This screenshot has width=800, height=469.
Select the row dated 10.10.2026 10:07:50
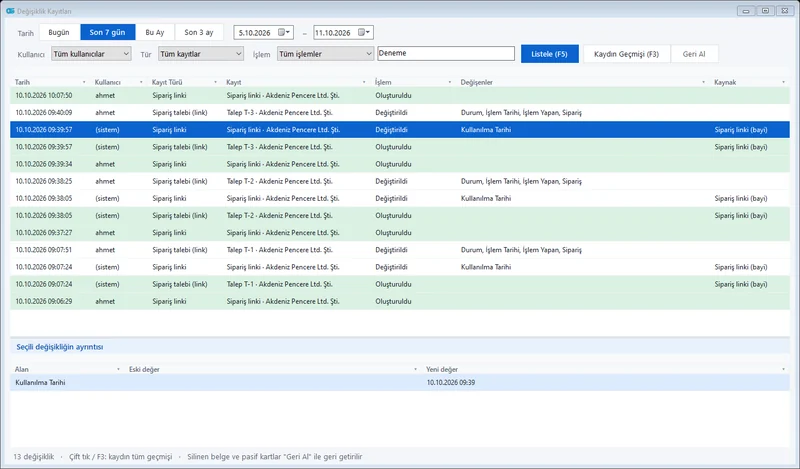pyautogui.click(x=399, y=95)
